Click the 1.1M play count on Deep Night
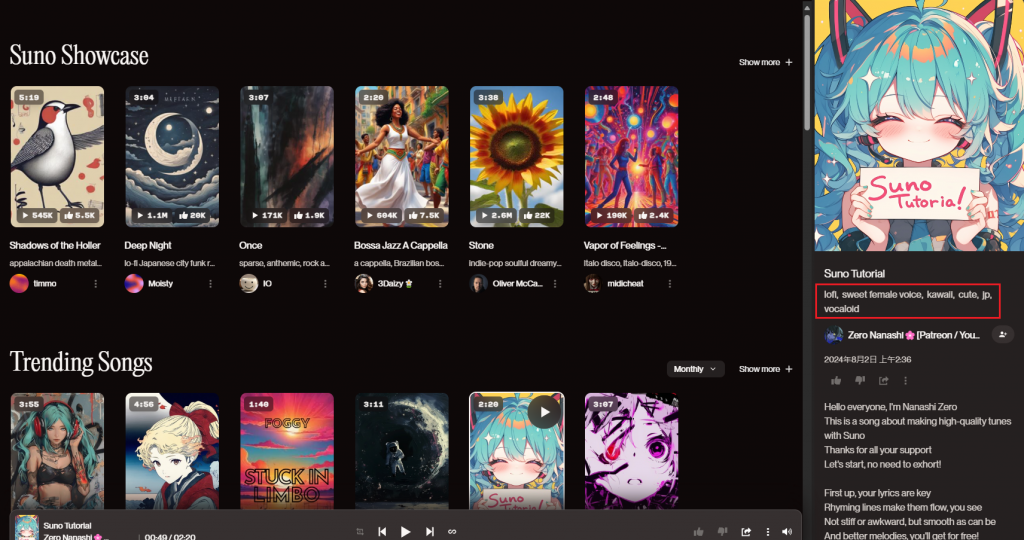The height and width of the screenshot is (540, 1024). pyautogui.click(x=152, y=215)
